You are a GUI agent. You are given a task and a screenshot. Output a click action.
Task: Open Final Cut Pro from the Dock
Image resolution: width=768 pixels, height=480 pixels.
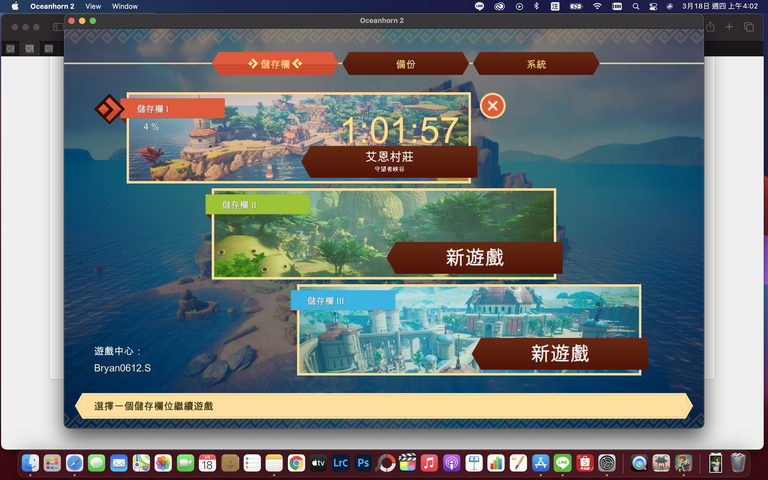click(407, 462)
